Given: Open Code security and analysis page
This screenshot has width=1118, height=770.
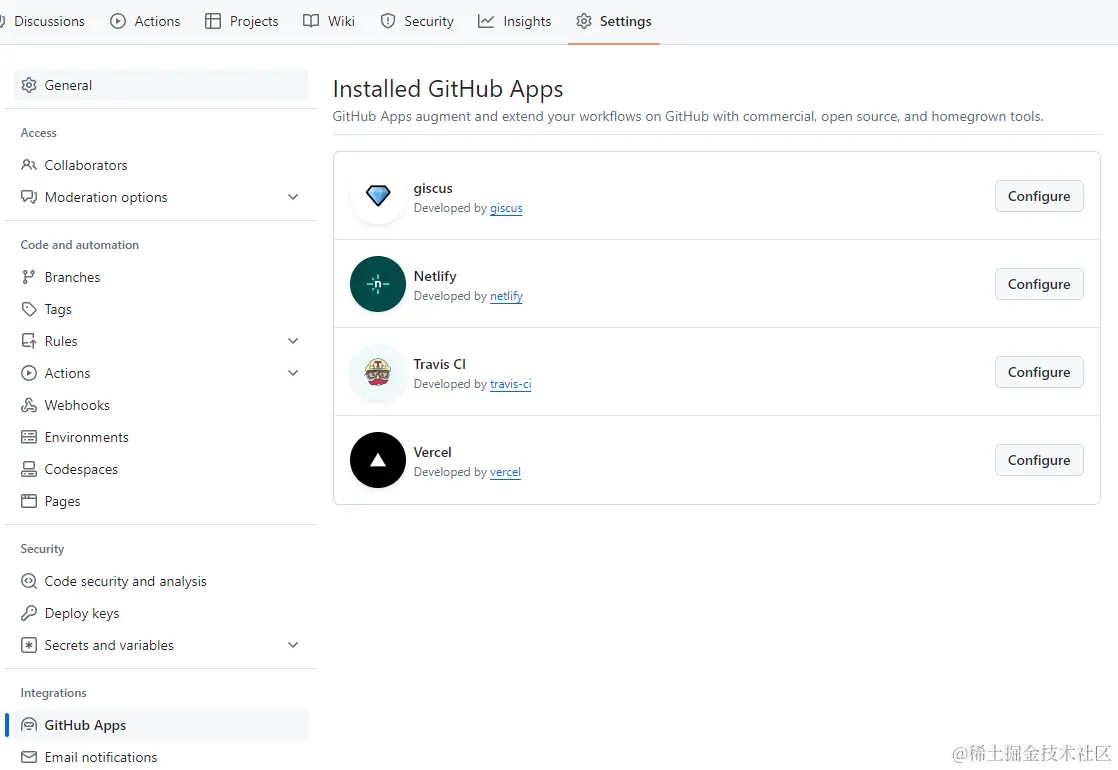Looking at the screenshot, I should coord(161,581).
